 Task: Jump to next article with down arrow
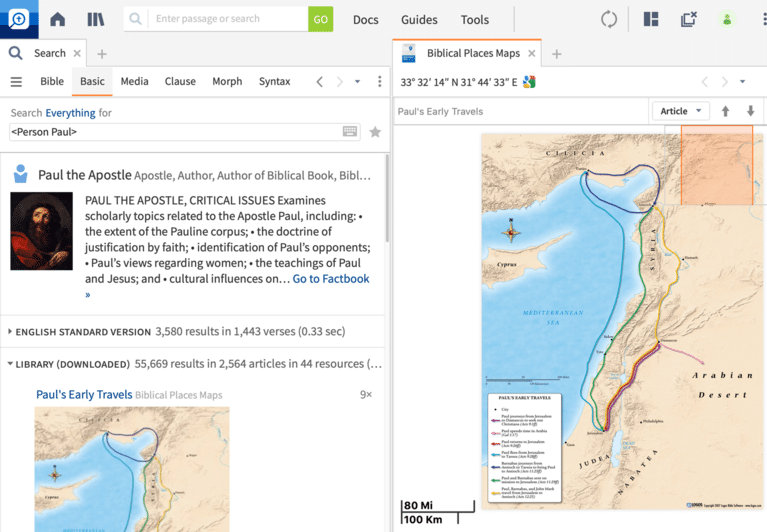[750, 111]
